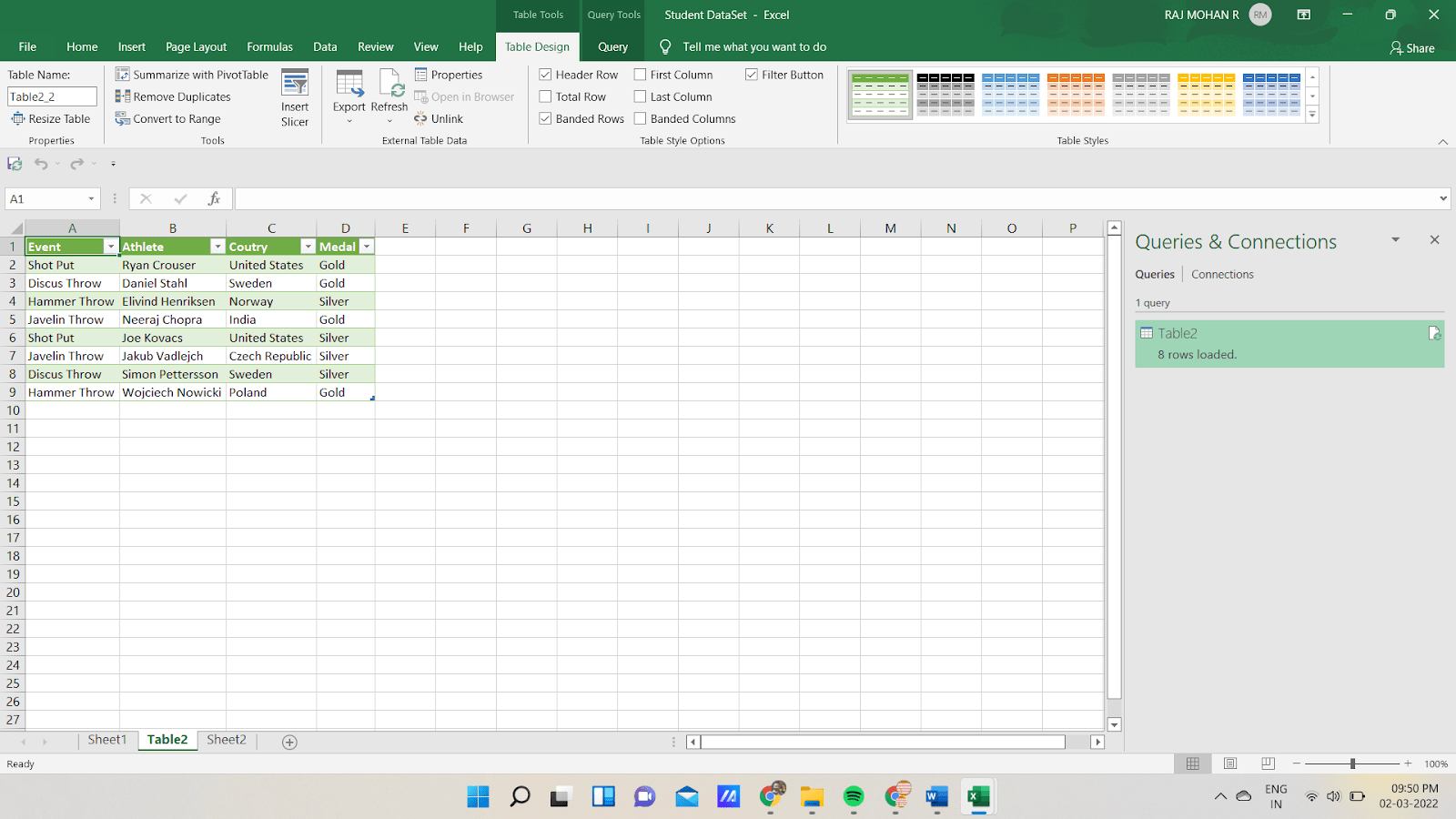The height and width of the screenshot is (819, 1456).
Task: Open the Event column filter dropdown
Action: point(111,246)
